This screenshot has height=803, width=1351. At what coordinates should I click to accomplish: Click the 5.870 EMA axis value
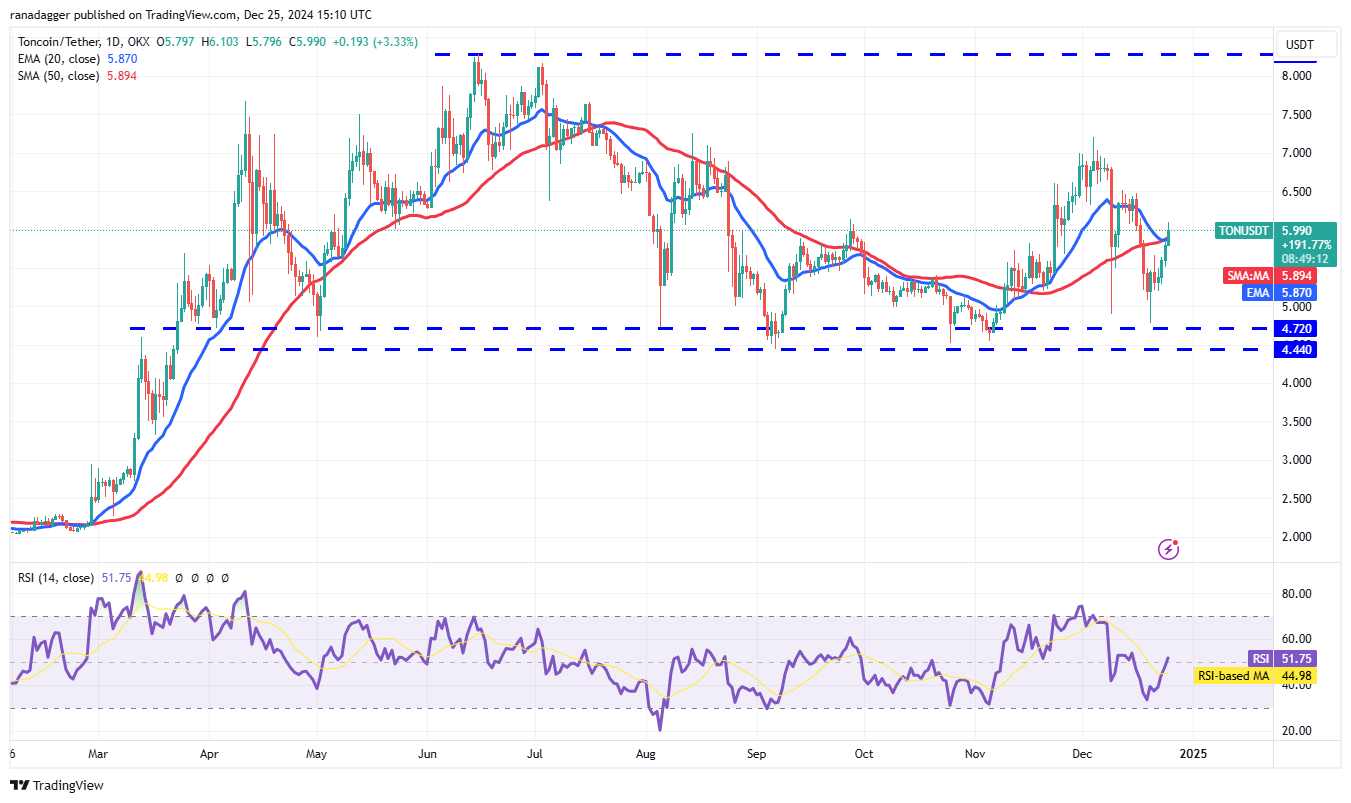(1296, 293)
